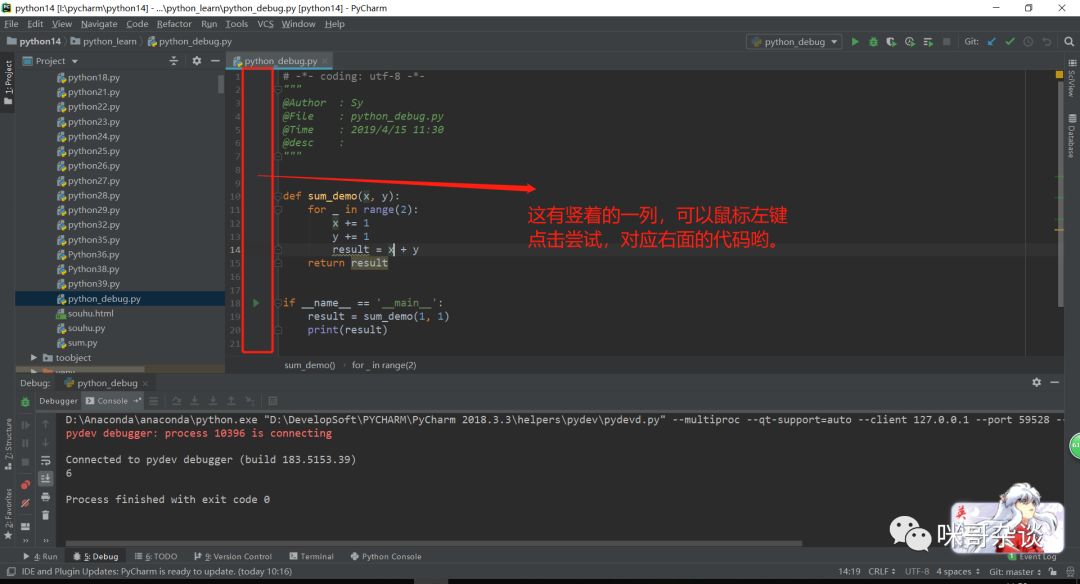Click the fold marker for def sum_demo
The image size is (1080, 584).
pos(278,196)
